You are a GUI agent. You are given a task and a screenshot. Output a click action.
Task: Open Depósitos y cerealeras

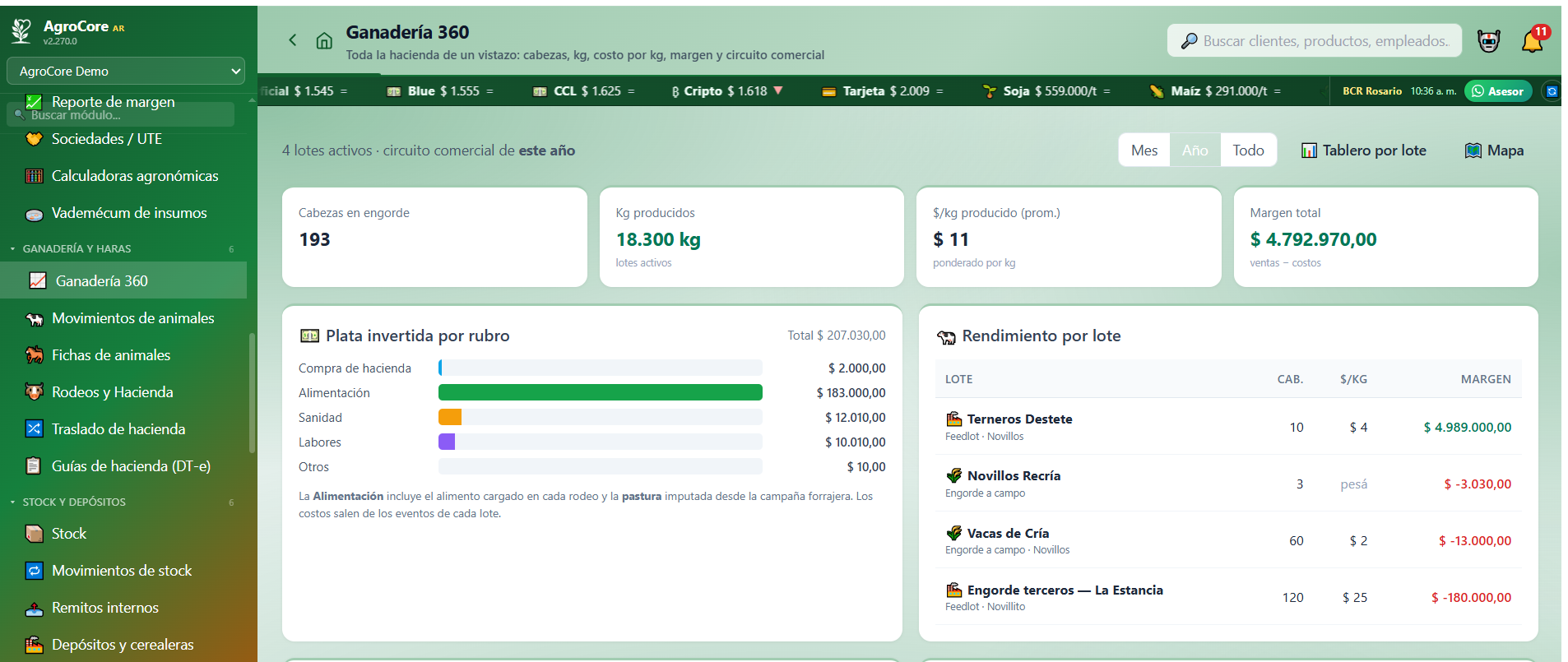[x=123, y=645]
